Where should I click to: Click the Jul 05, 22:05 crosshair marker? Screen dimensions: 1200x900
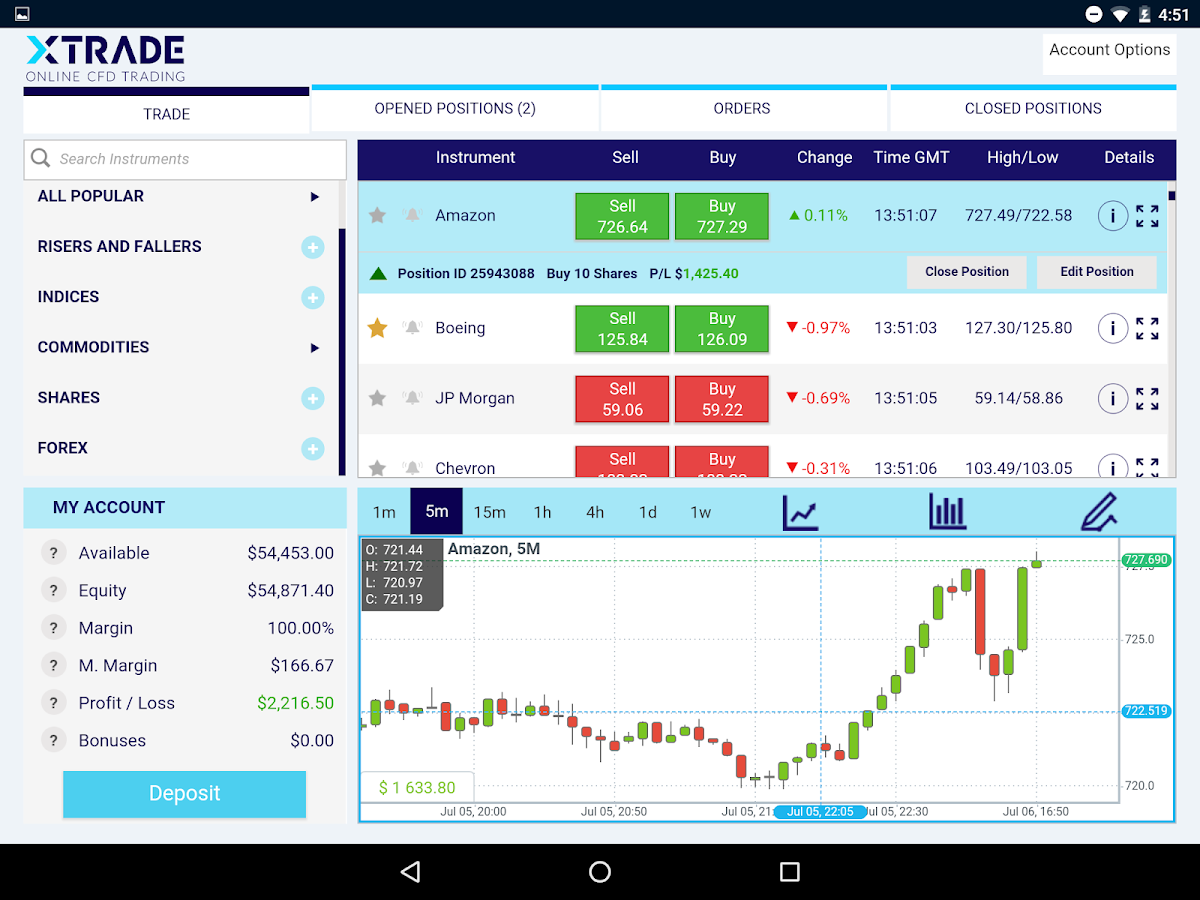click(x=821, y=812)
